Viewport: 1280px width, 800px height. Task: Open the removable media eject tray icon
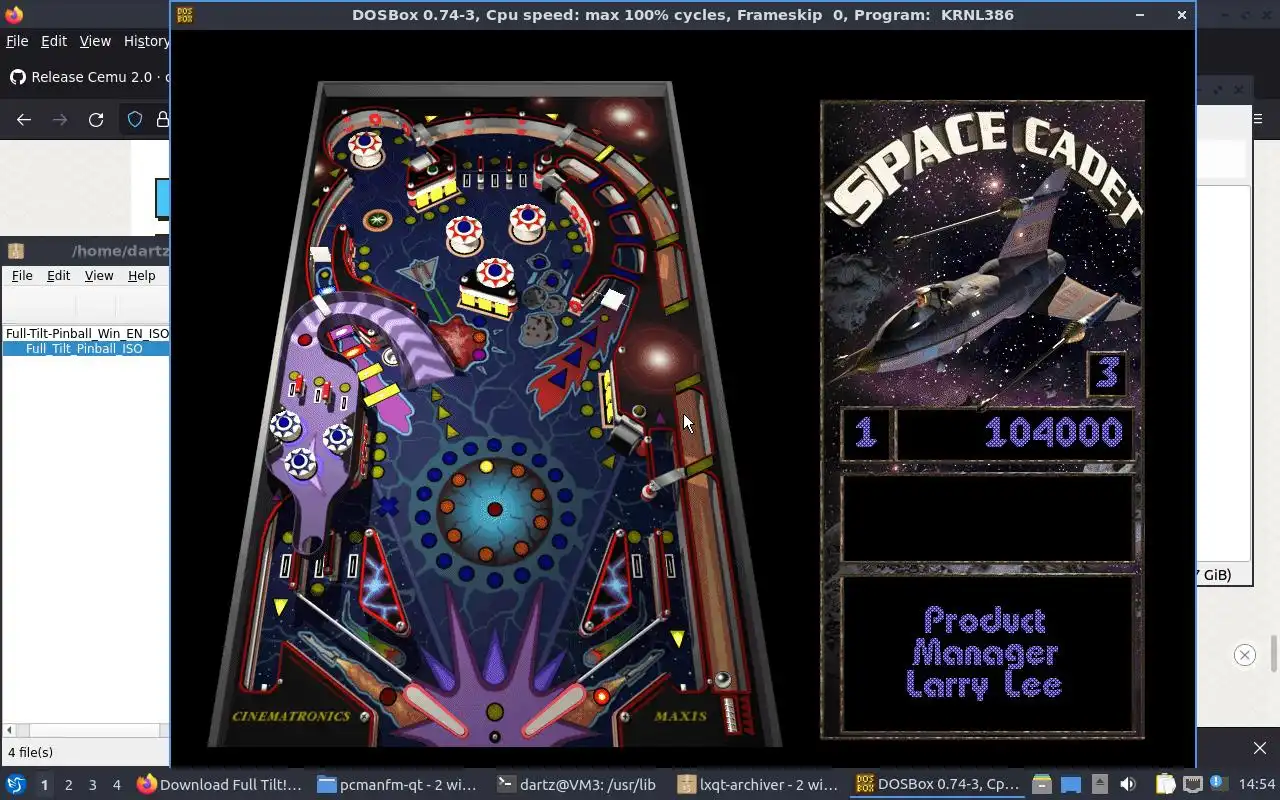[1099, 785]
